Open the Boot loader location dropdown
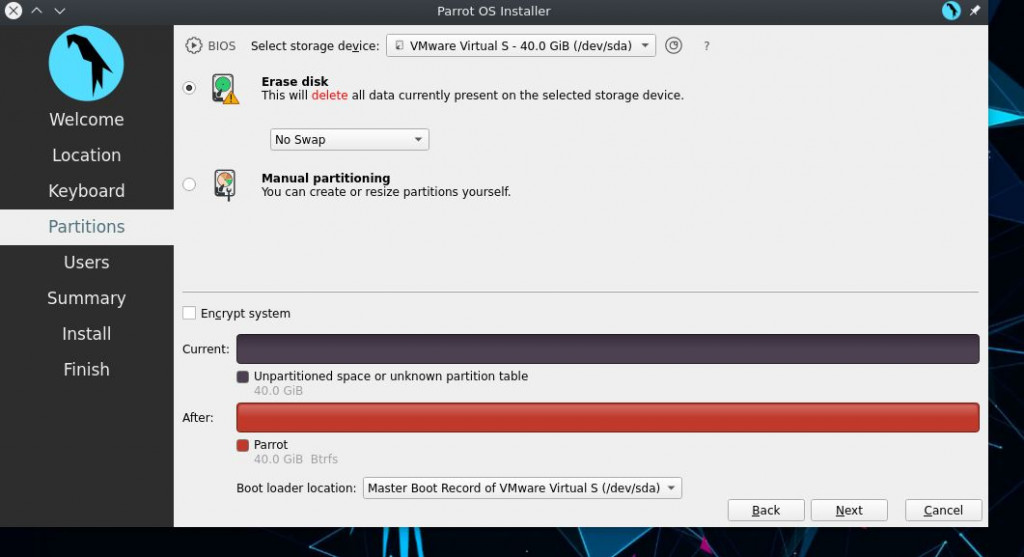This screenshot has height=557, width=1024. 522,488
